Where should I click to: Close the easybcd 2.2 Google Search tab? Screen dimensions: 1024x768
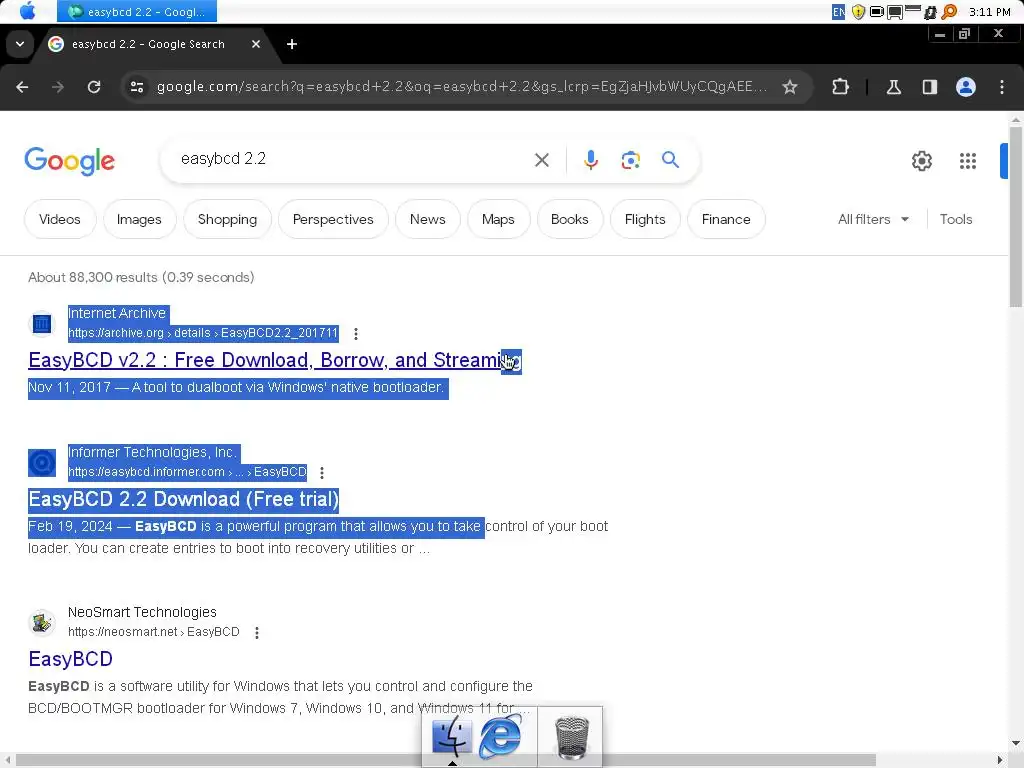256,44
